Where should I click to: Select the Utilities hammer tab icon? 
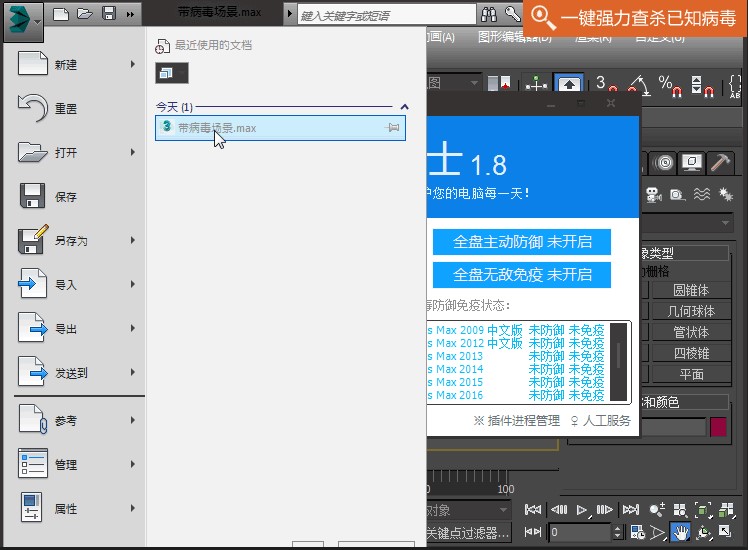719,162
